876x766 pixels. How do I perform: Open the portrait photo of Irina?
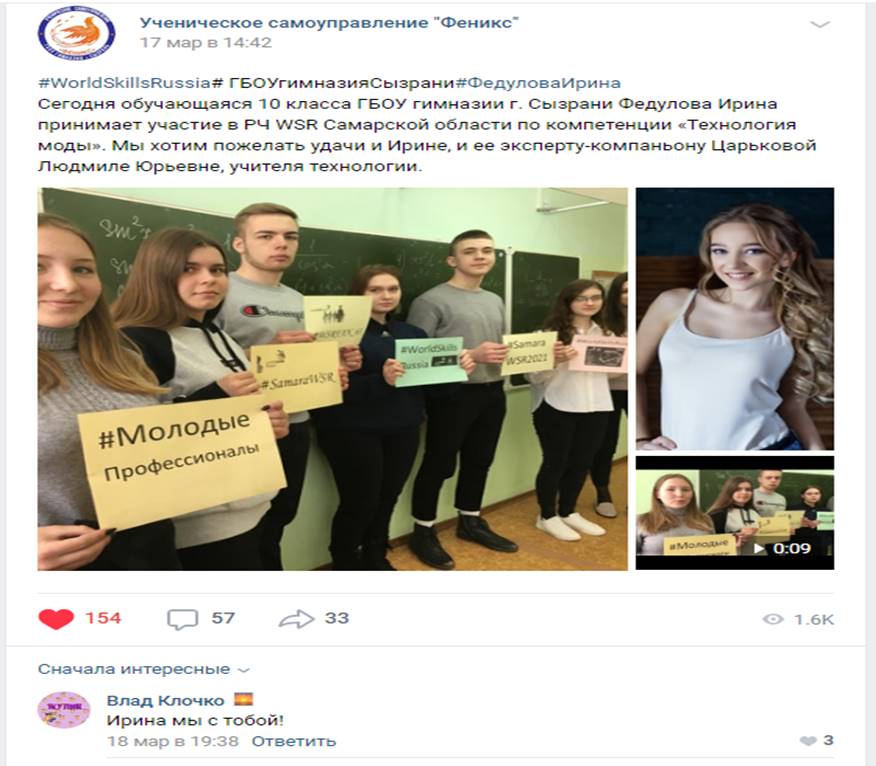[735, 319]
